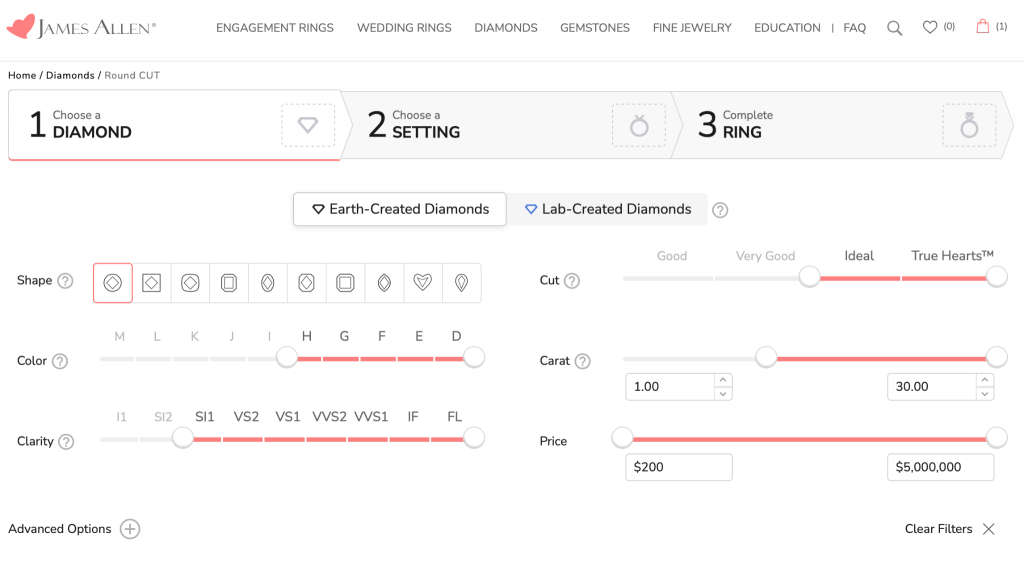Select the Cushion diamond shape
This screenshot has height=564, width=1024.
pos(190,283)
